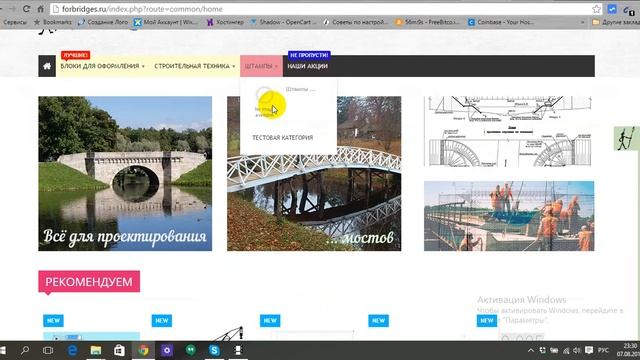Expand the БЛОКИ ДЛЯ ОФОРМЛЕНИЯ menu
The height and width of the screenshot is (360, 640).
102,66
